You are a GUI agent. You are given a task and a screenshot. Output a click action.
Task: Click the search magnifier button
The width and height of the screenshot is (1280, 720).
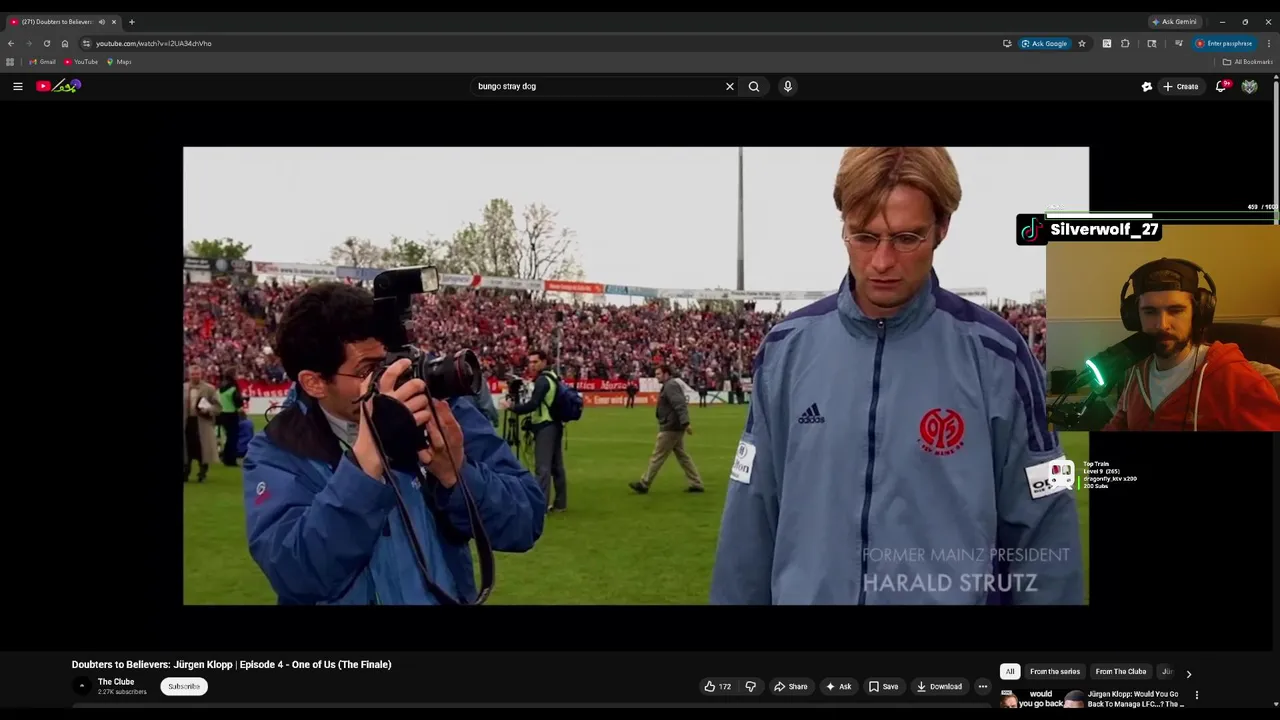click(754, 86)
